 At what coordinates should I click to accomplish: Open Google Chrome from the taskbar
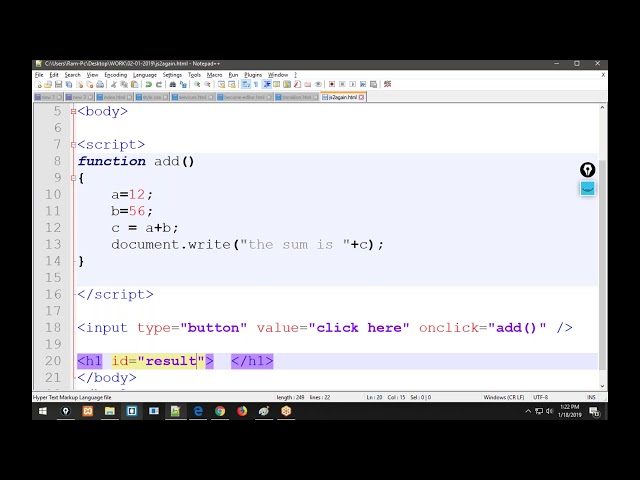click(x=220, y=411)
